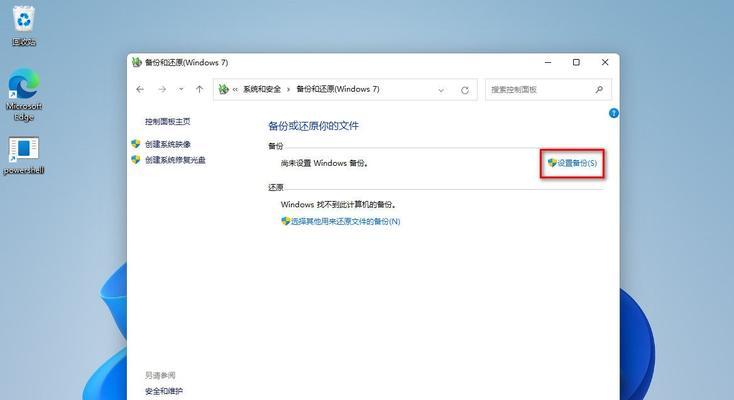Open the powershell desktop shortcut
This screenshot has width=734, height=400.
23,156
